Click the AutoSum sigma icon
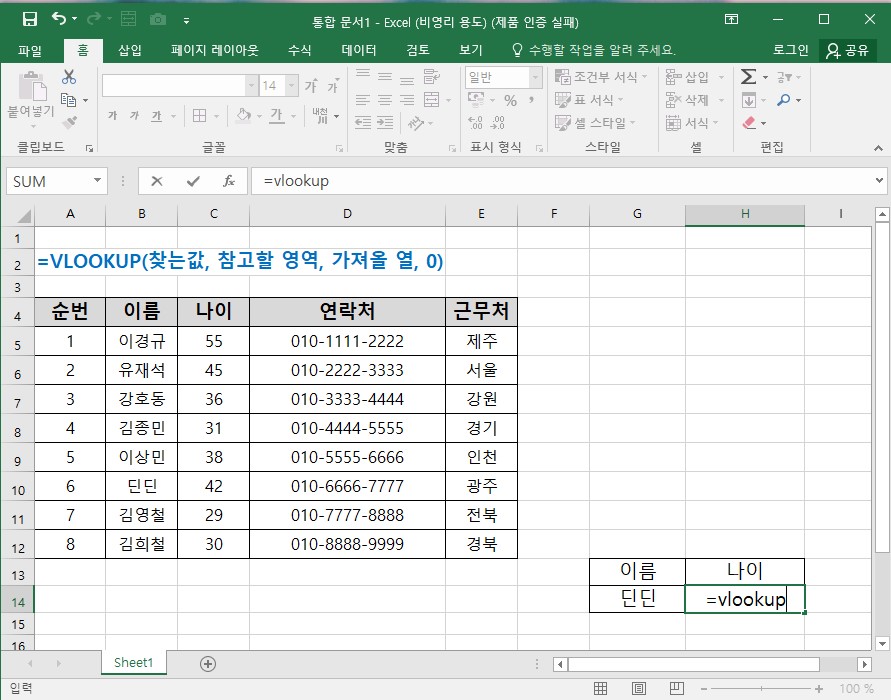 tap(748, 77)
